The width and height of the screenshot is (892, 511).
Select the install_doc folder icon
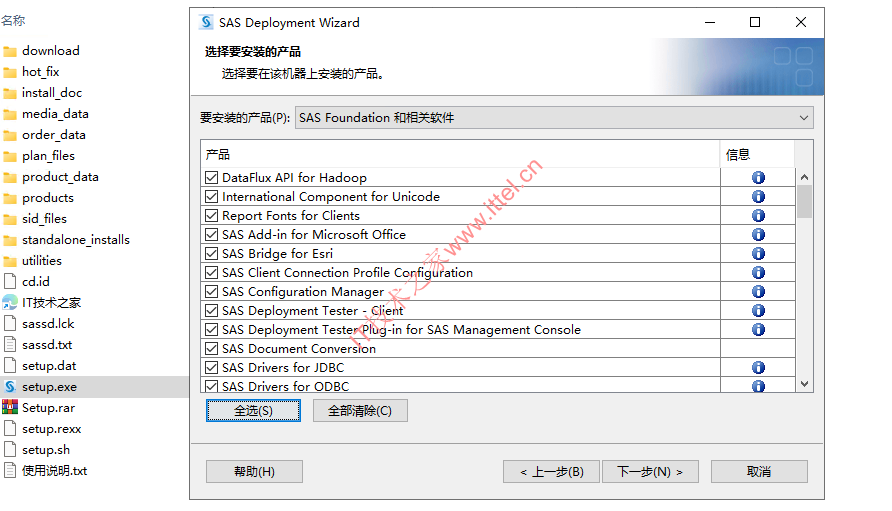[10, 93]
